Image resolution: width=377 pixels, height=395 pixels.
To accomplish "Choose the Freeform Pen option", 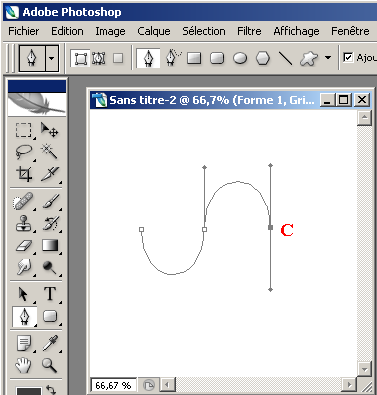I will click(173, 58).
